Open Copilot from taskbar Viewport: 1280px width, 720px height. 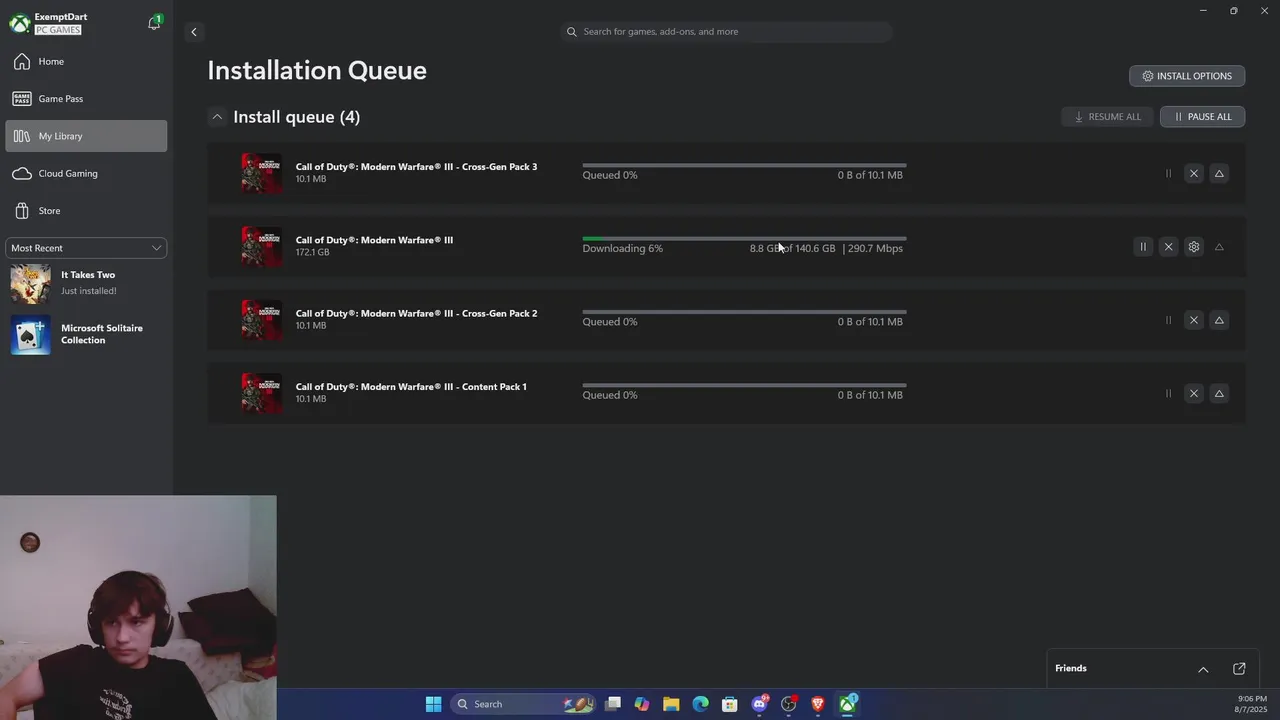(x=642, y=704)
